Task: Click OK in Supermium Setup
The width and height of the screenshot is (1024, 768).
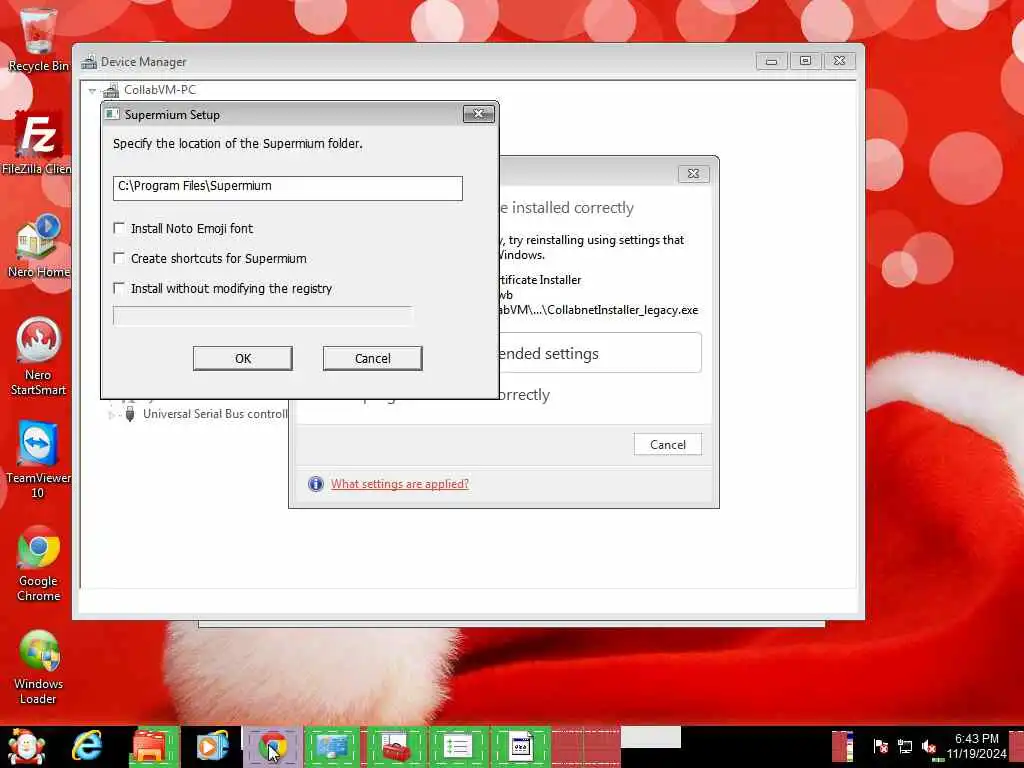Action: coord(243,359)
